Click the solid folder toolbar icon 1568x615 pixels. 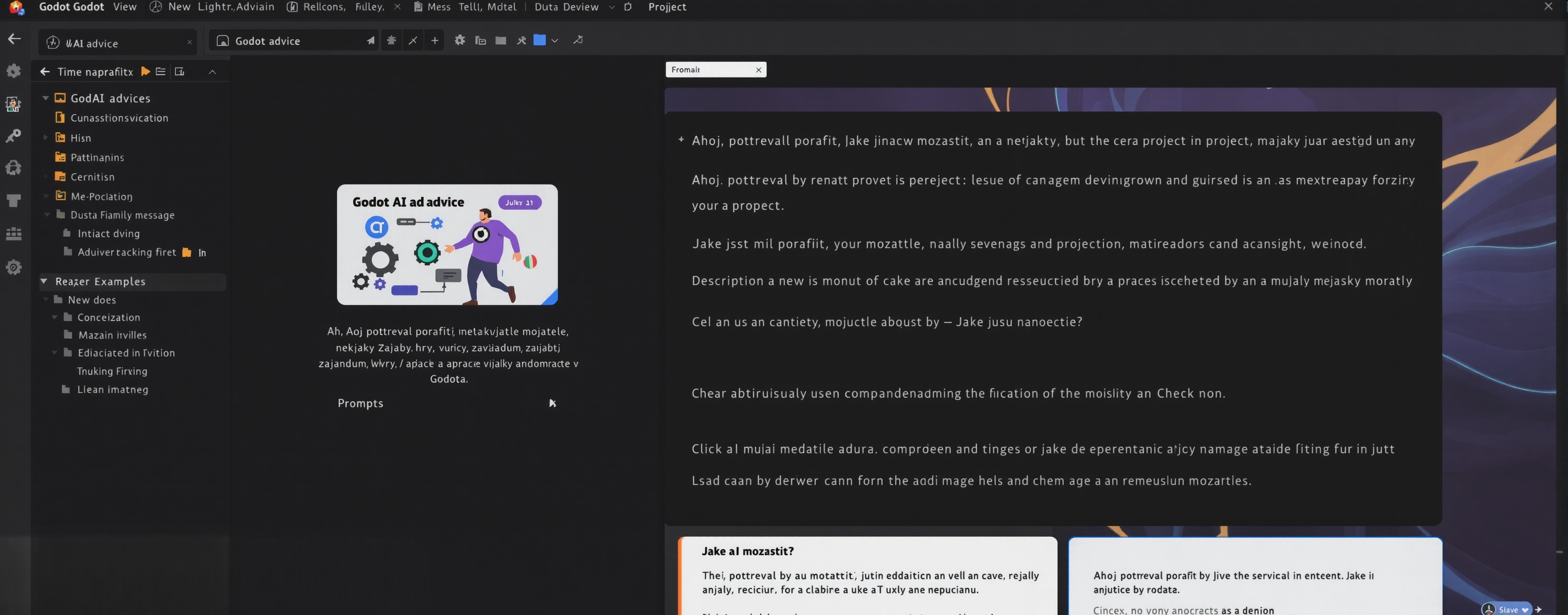tap(501, 41)
